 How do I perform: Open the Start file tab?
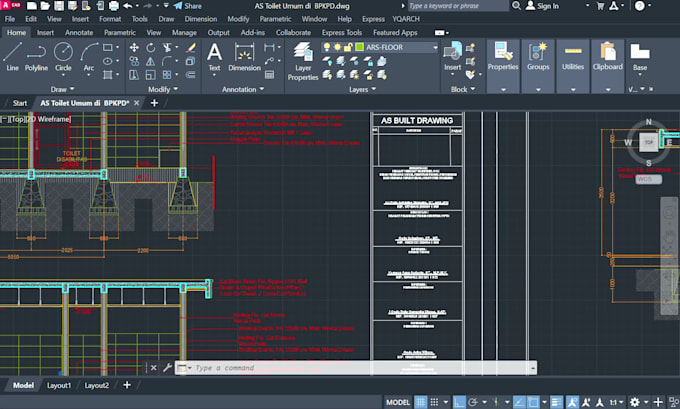pos(20,103)
